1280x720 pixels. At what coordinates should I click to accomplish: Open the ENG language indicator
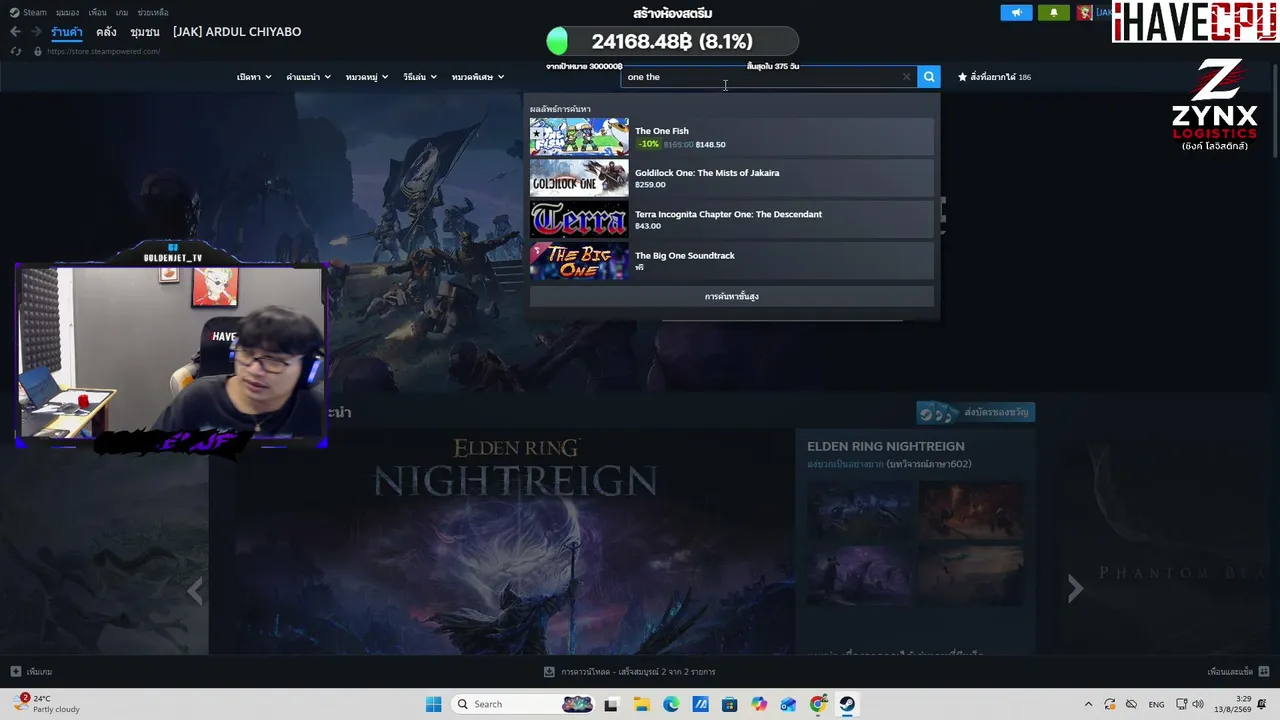point(1156,704)
